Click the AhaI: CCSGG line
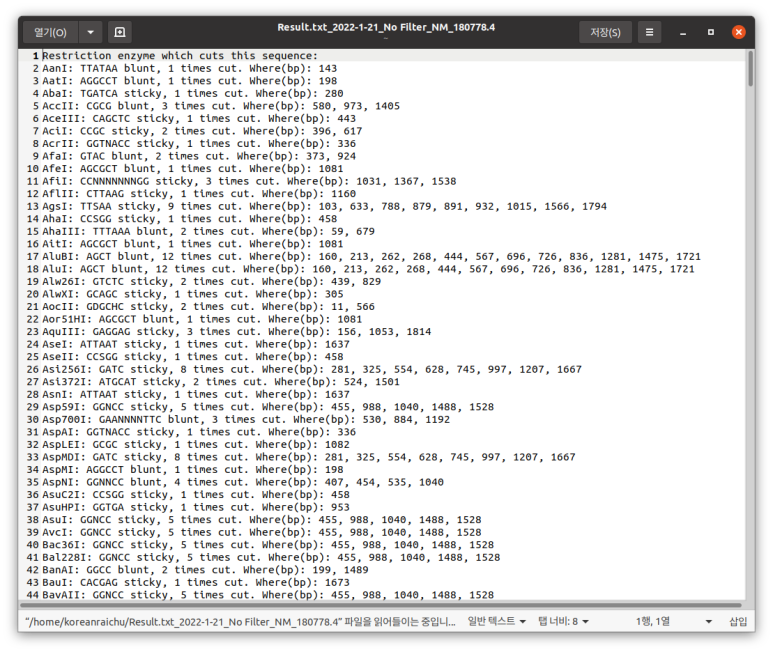The height and width of the screenshot is (652, 773). (189, 219)
